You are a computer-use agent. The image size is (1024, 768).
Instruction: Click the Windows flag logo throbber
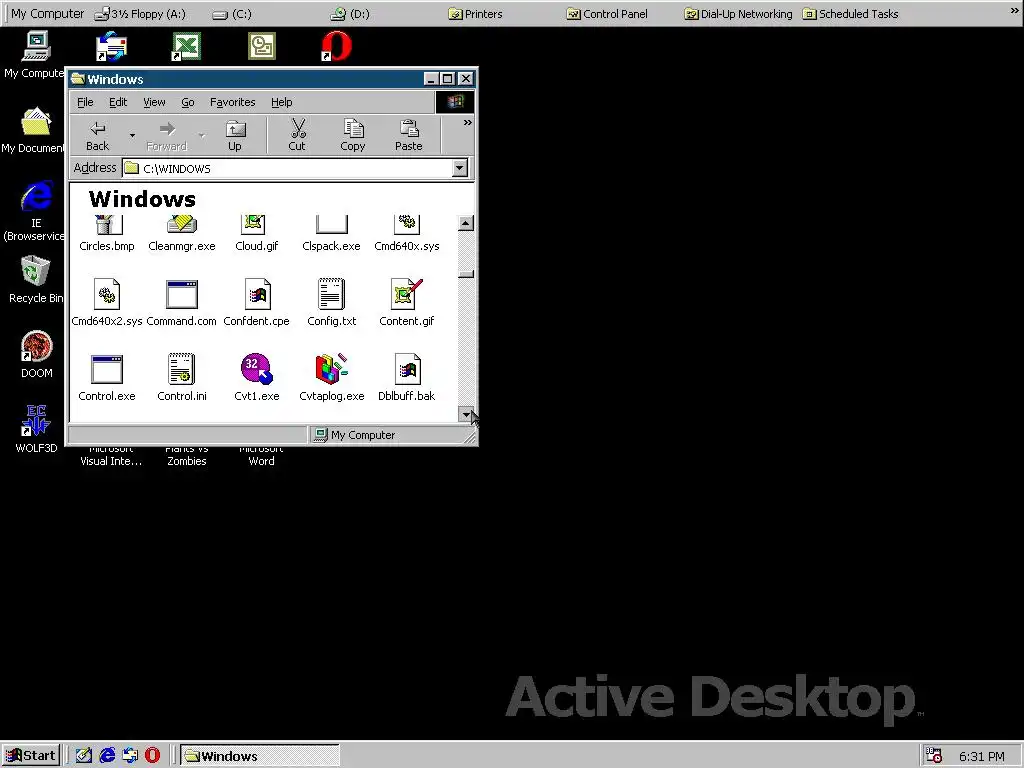pyautogui.click(x=455, y=102)
